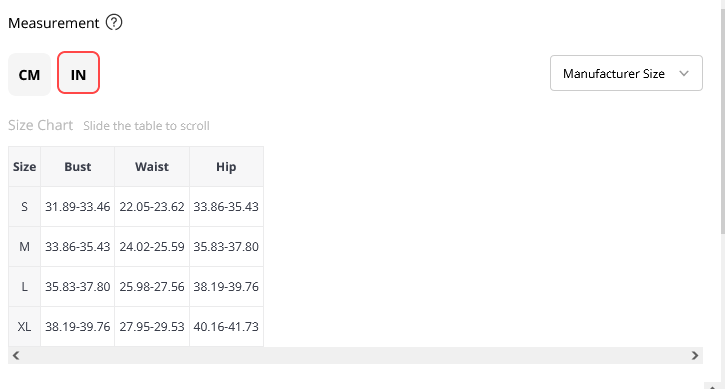Switch measurement units to CM

30,74
